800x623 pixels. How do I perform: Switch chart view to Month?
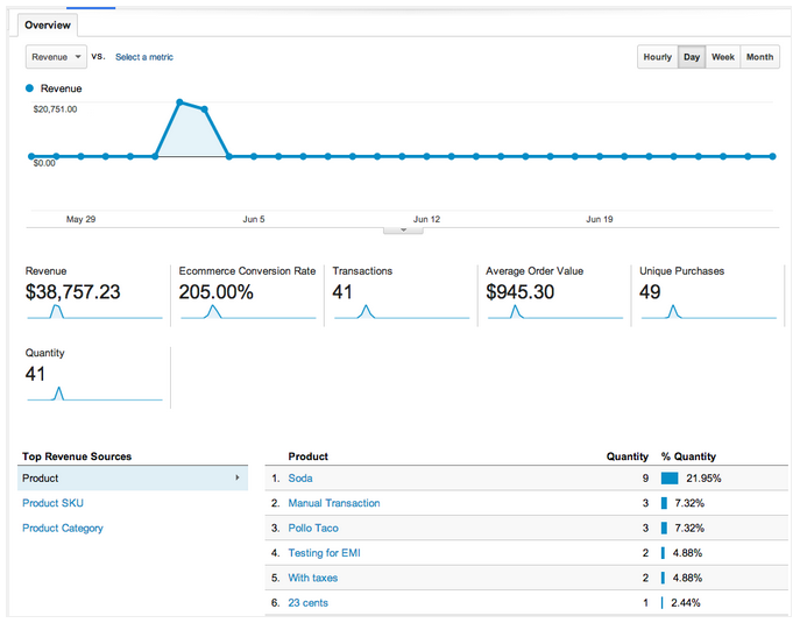(x=759, y=57)
